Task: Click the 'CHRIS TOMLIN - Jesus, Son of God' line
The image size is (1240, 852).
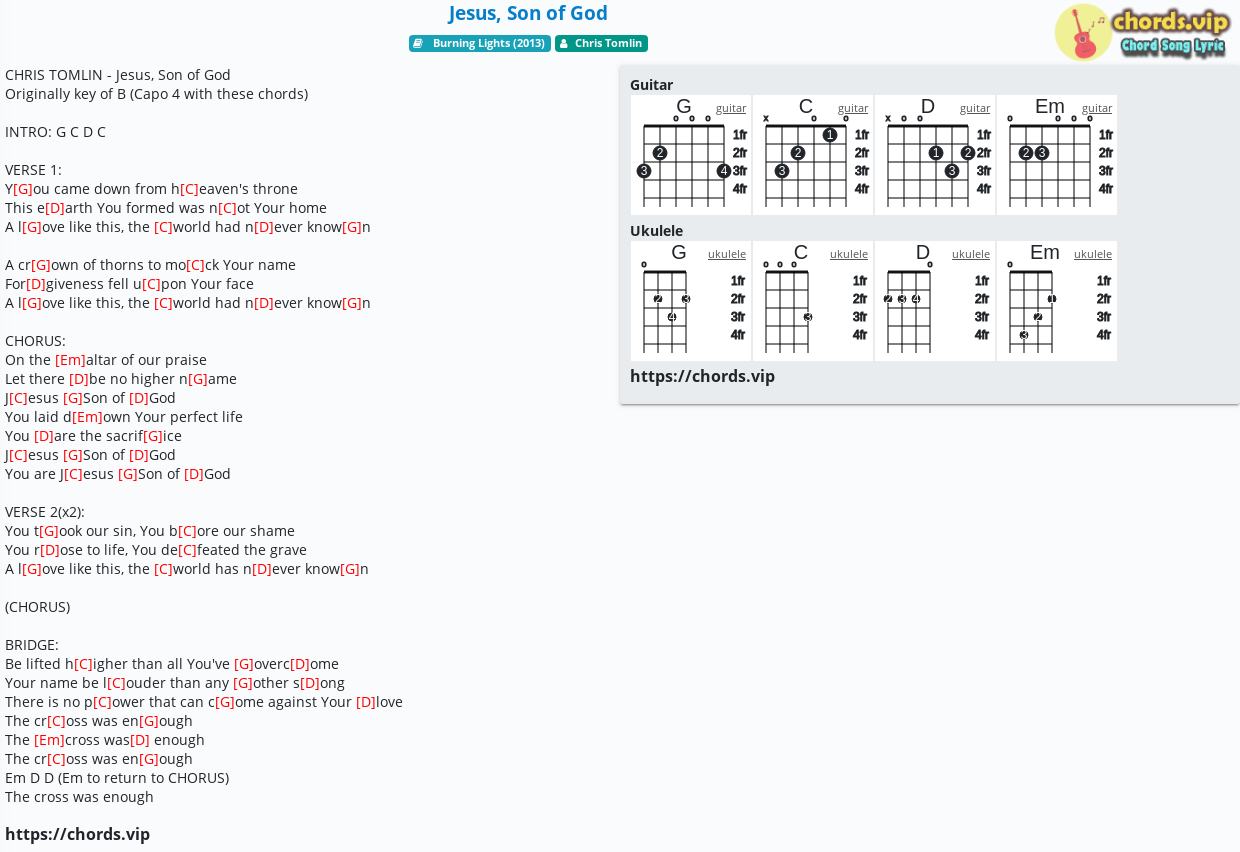Action: (x=118, y=75)
